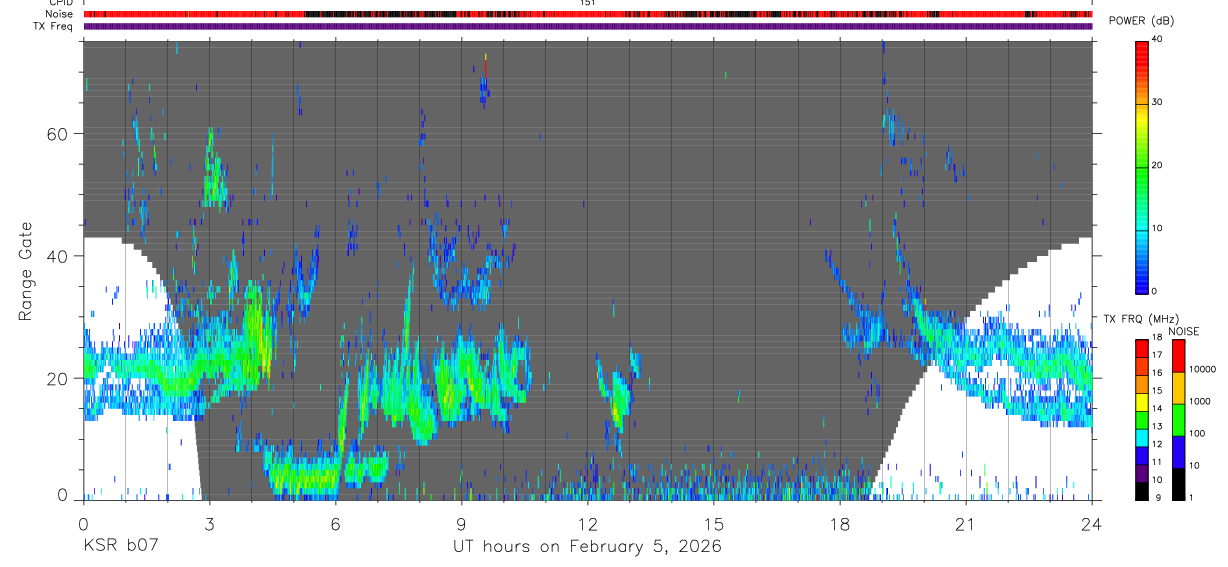The width and height of the screenshot is (1228, 567).
Task: Click the "40" tick on POWER scale
Action: (x=1157, y=40)
